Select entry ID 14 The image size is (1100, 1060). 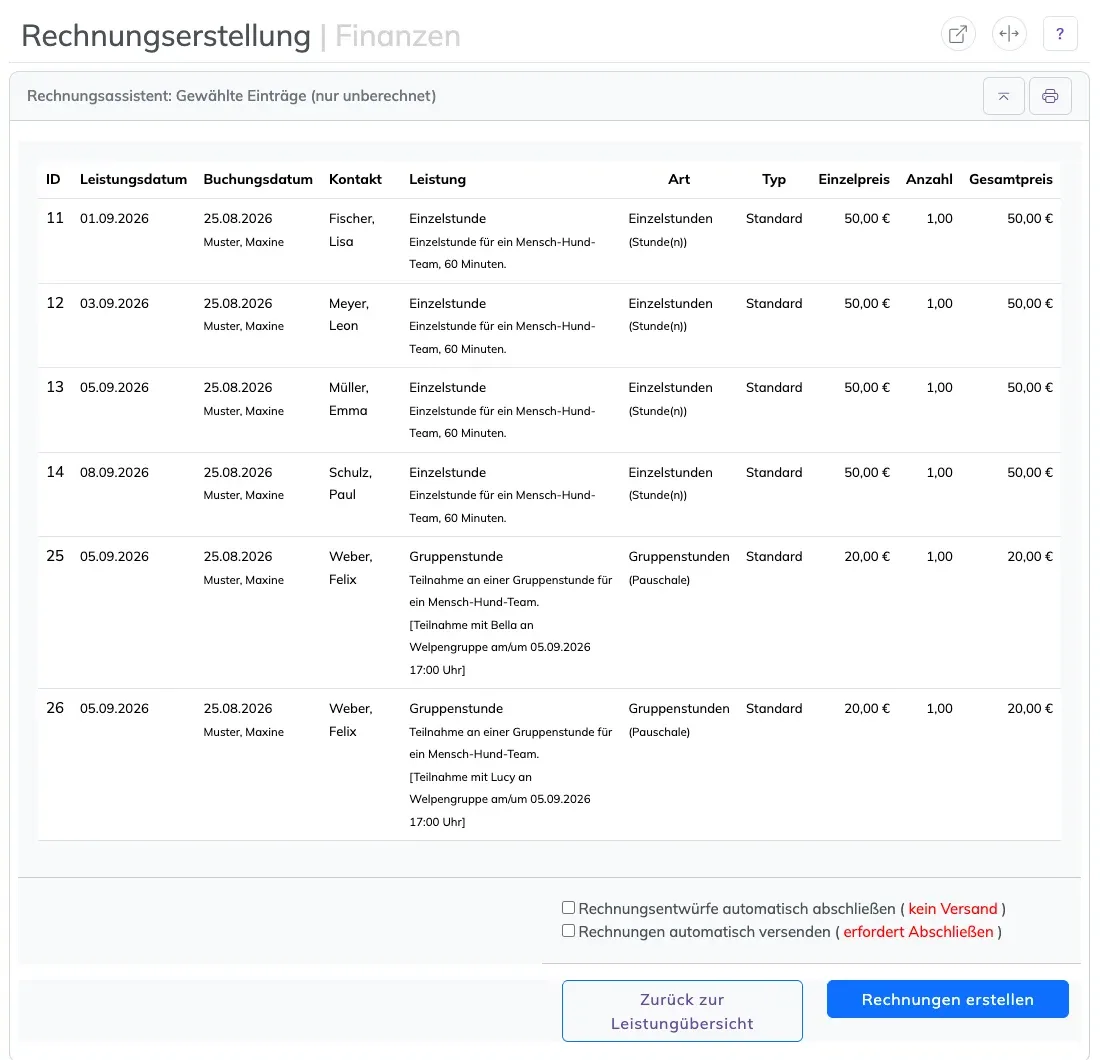[x=55, y=472]
